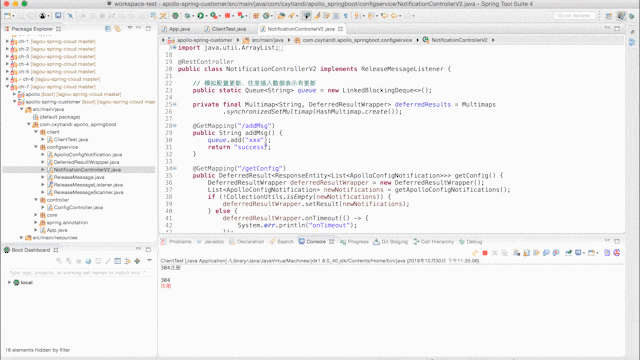Image resolution: width=640 pixels, height=360 pixels.
Task: Fold the addMsg method at line 28
Action: pyautogui.click(x=175, y=126)
